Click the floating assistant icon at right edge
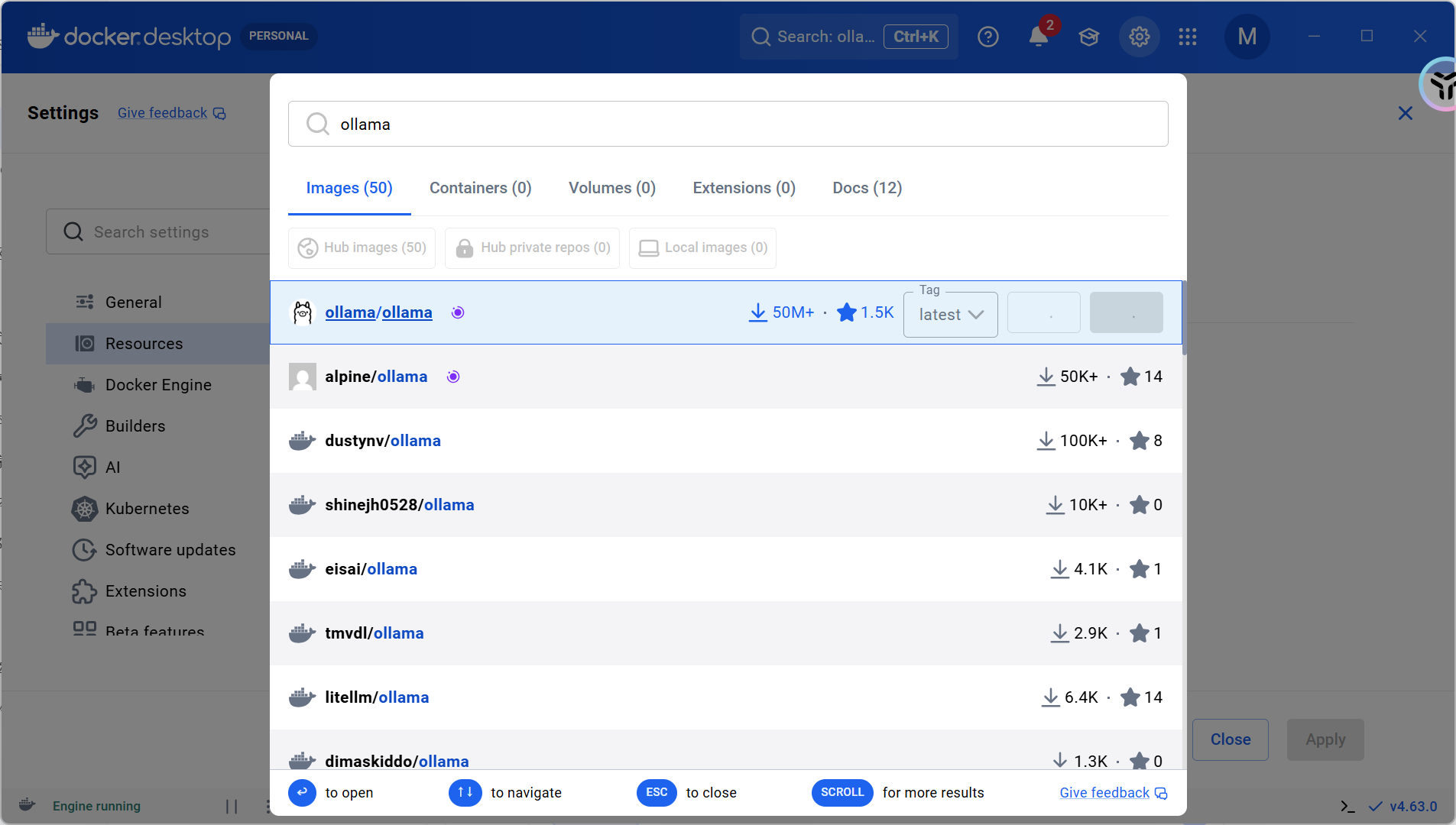The width and height of the screenshot is (1456, 825). (x=1440, y=85)
